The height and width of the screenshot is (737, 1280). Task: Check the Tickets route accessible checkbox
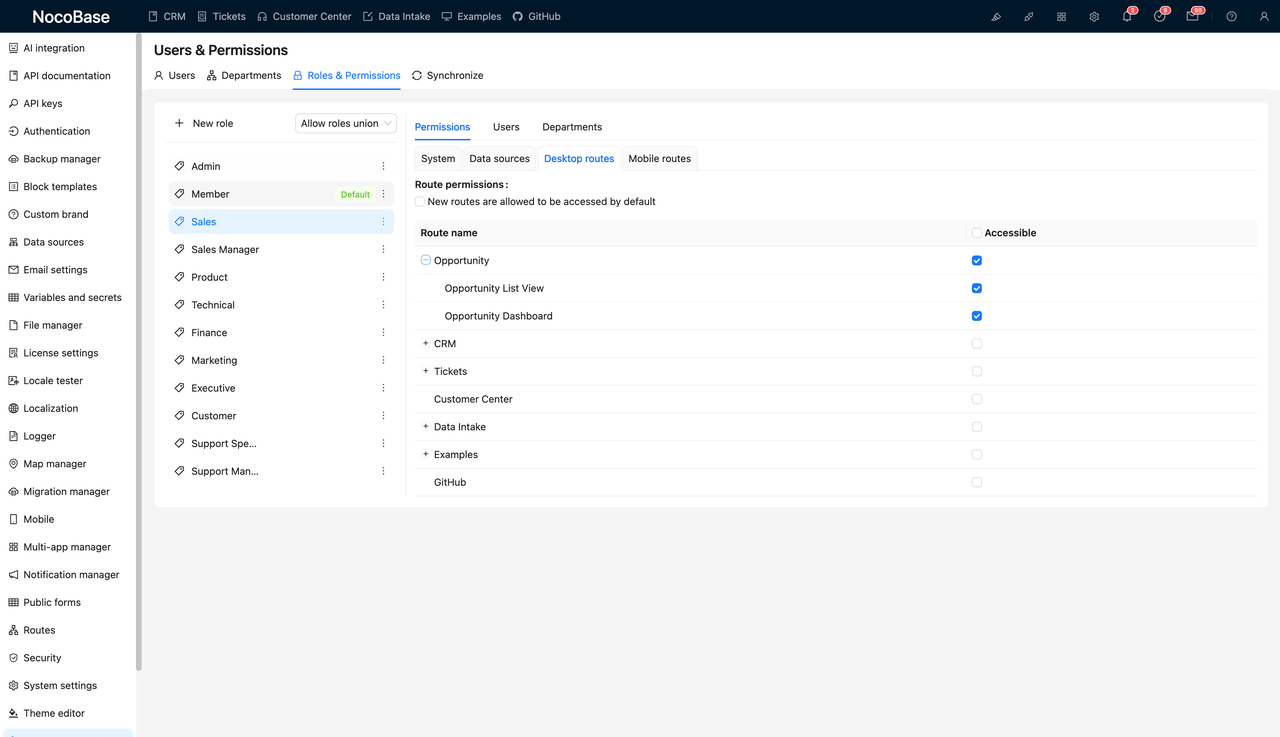[976, 371]
